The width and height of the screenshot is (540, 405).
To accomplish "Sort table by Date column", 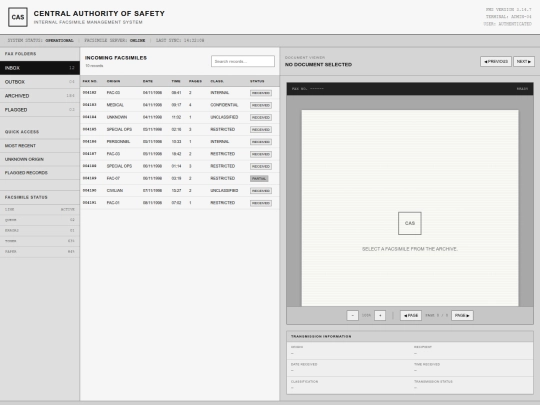I will (148, 81).
